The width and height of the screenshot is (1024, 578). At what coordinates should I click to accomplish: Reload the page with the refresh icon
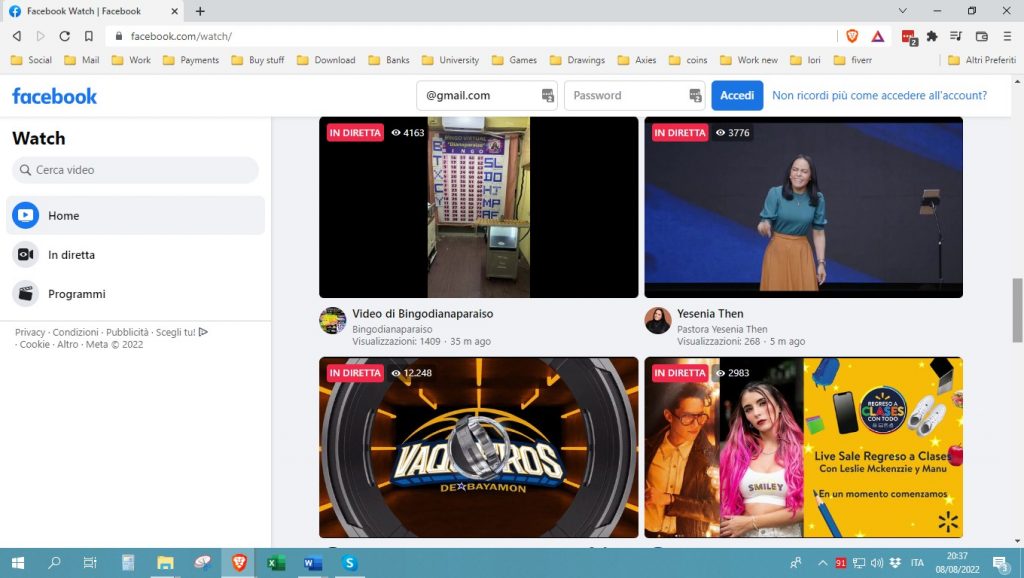(x=64, y=36)
